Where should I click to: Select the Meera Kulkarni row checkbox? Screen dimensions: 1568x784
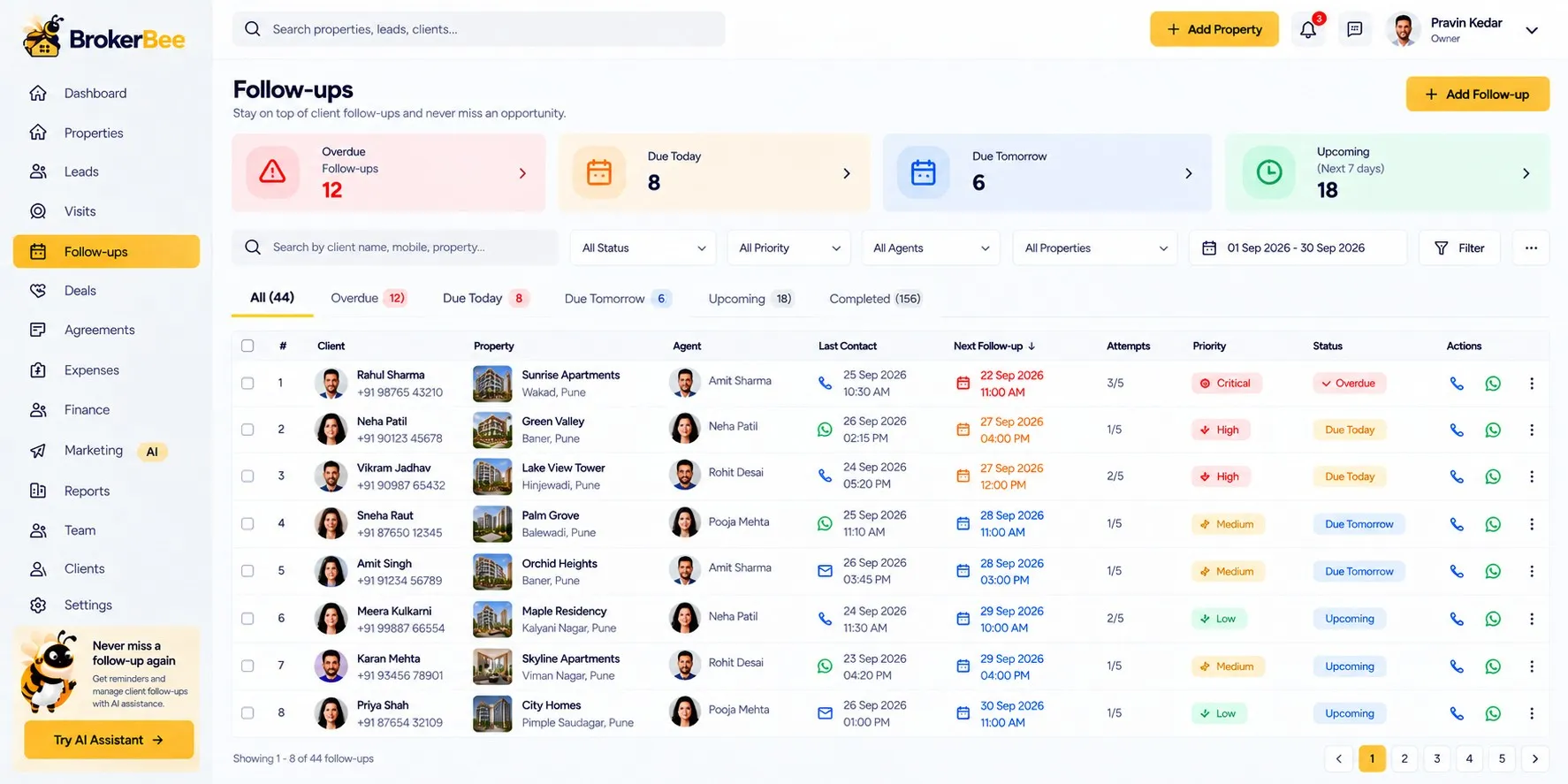pyautogui.click(x=247, y=619)
